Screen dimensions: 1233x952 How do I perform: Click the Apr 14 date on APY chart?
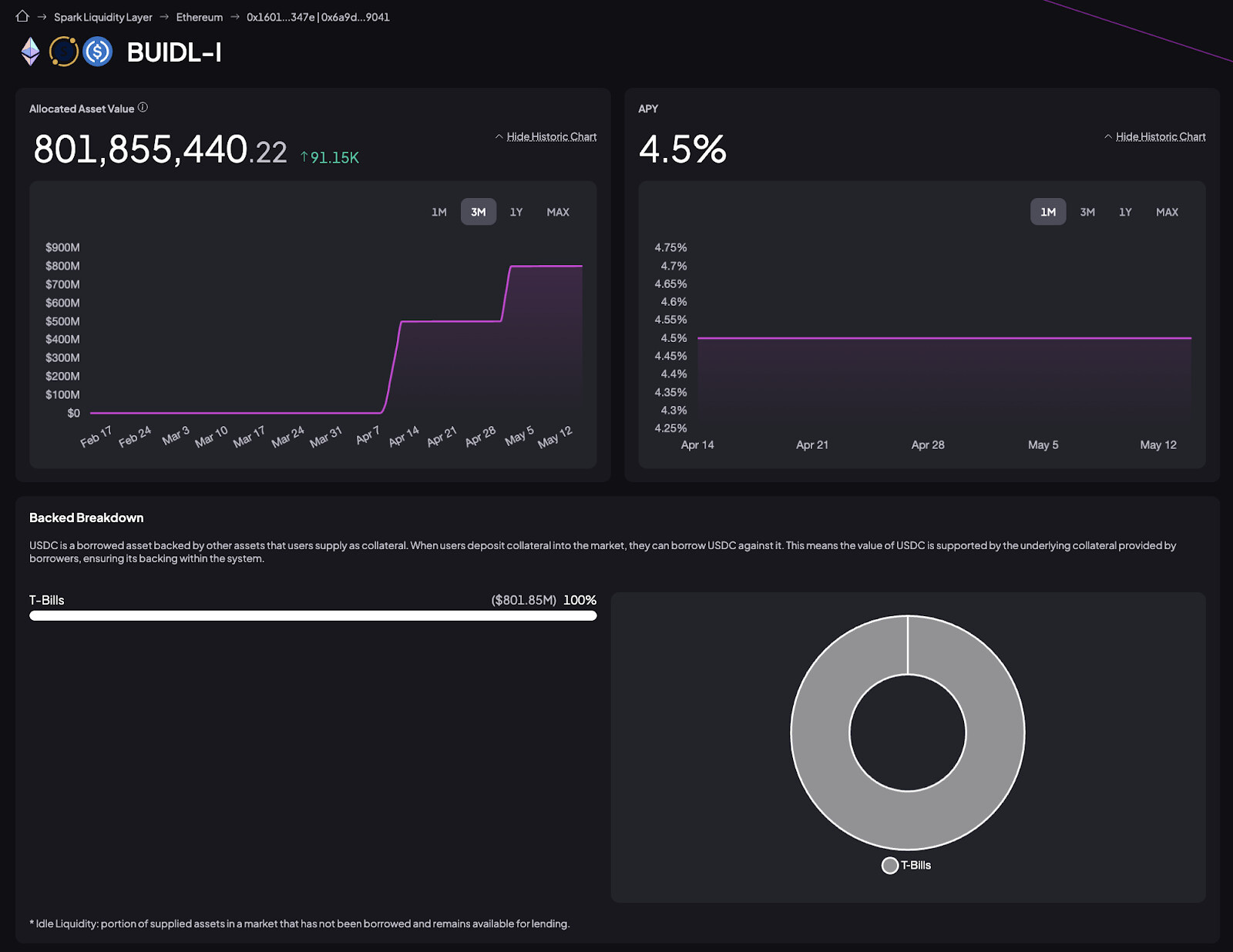click(x=697, y=444)
